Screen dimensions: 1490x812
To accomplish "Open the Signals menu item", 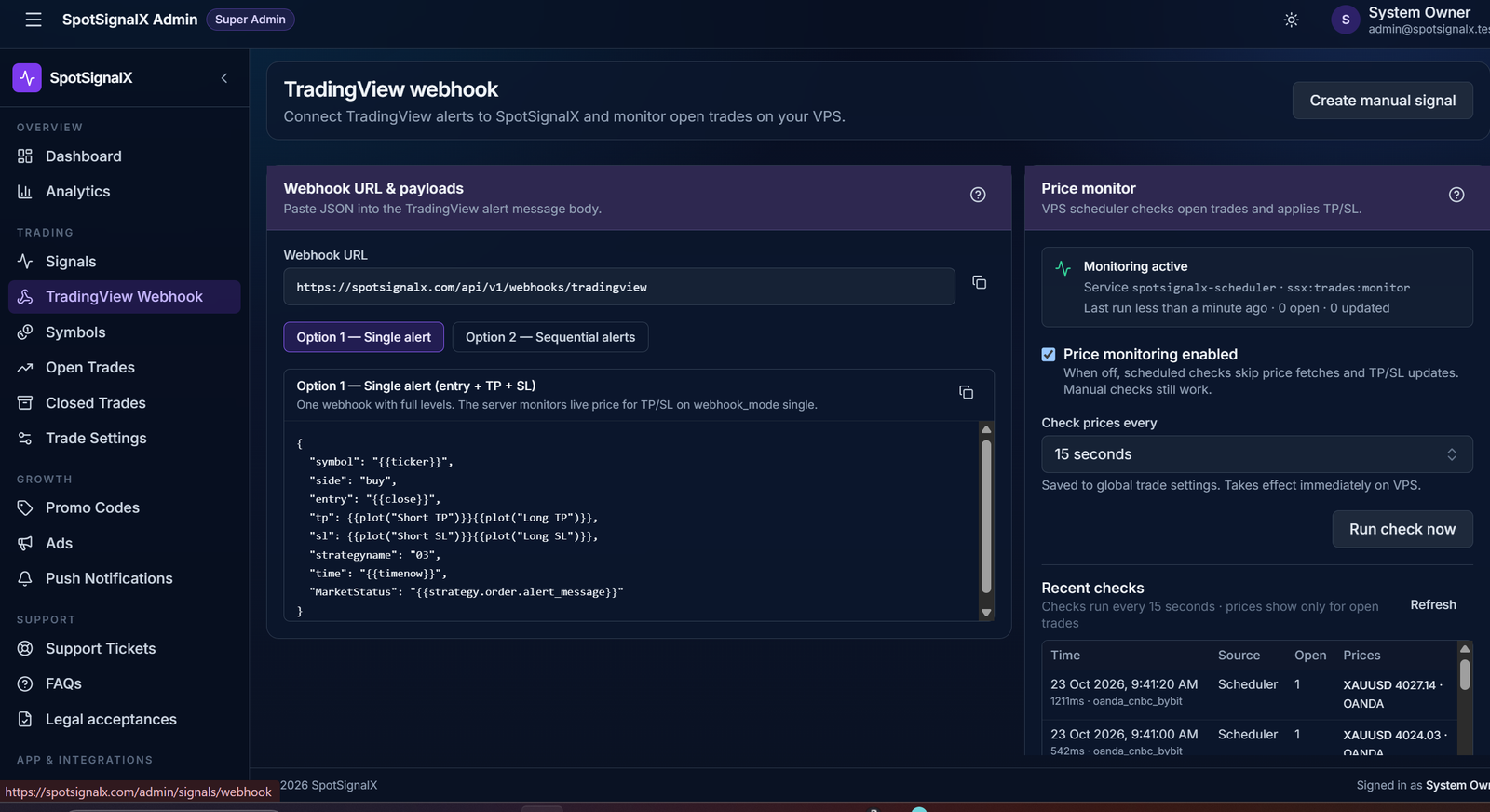I will 71,262.
